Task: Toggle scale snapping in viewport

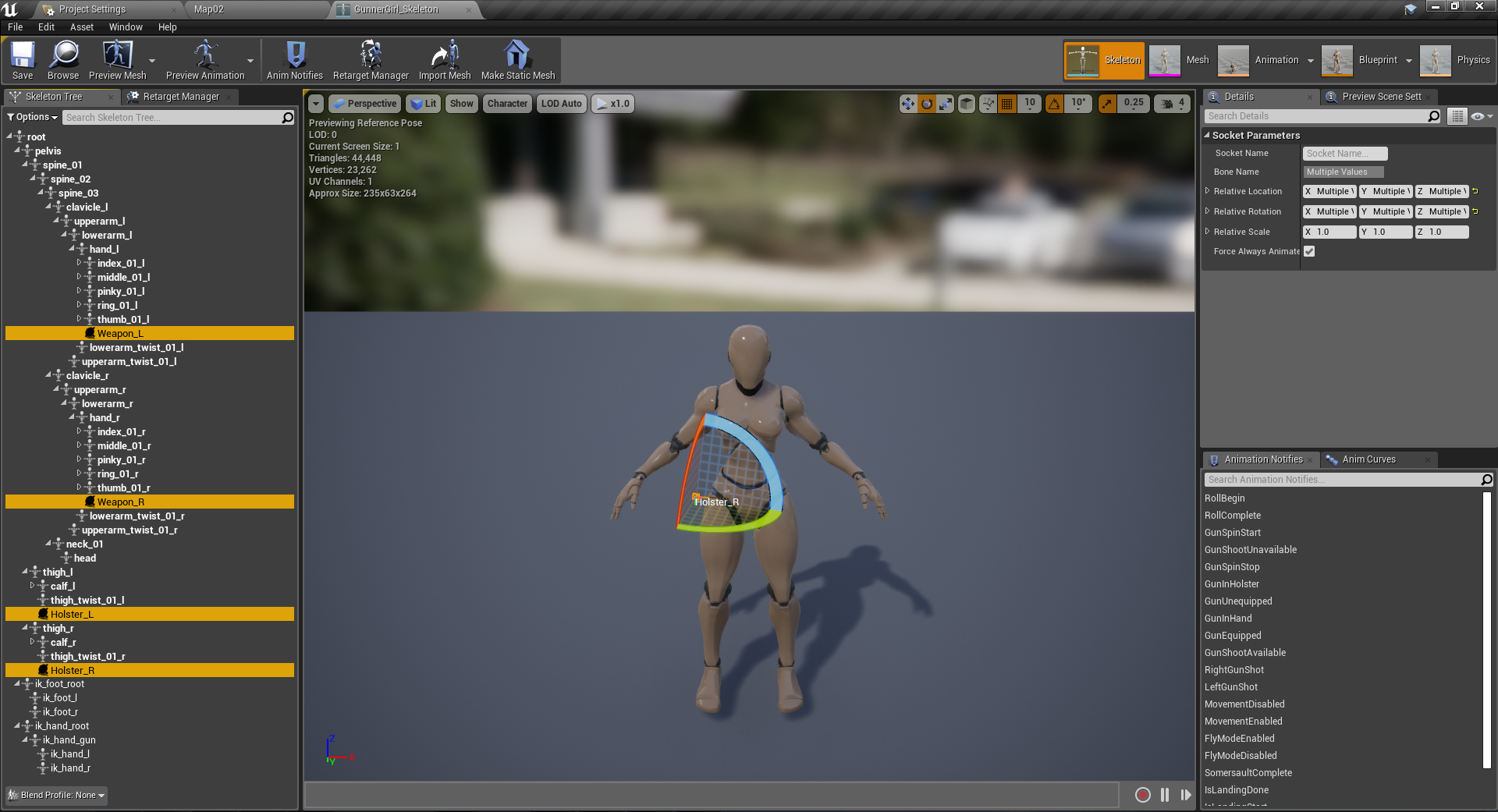Action: 1107,104
